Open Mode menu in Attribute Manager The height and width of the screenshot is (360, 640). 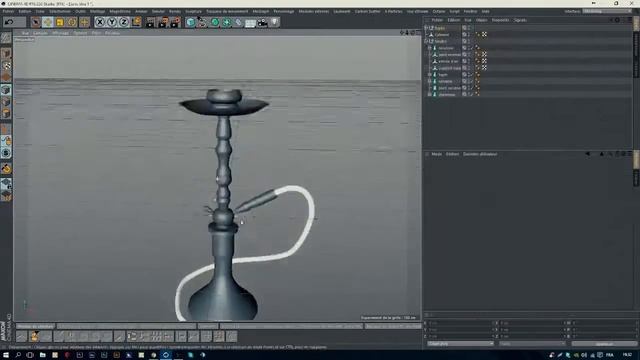tap(437, 154)
